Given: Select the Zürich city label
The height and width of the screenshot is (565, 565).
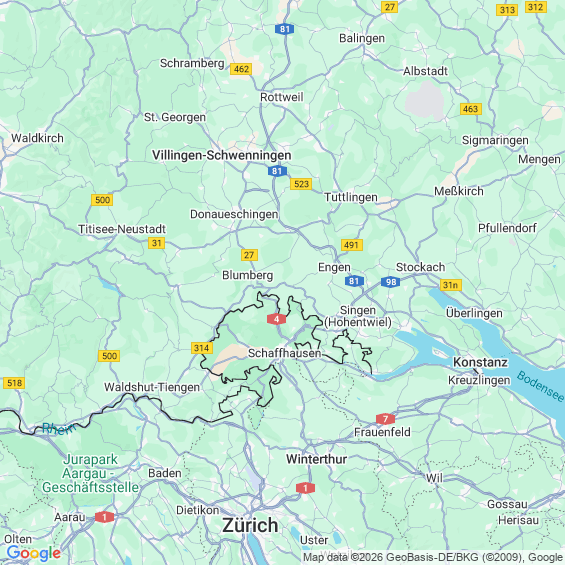Looking at the screenshot, I should (x=250, y=525).
